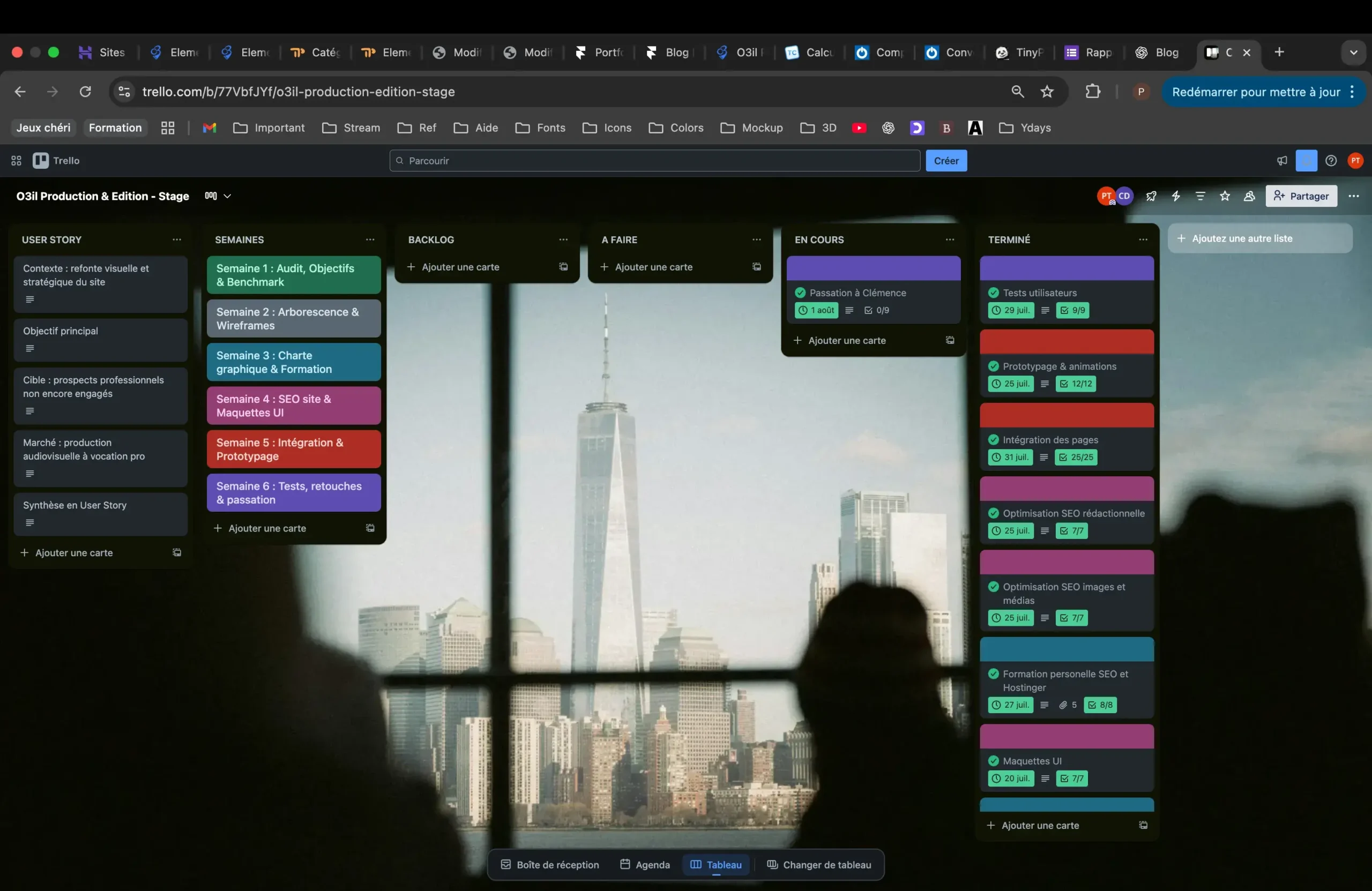The height and width of the screenshot is (891, 1372).
Task: Click the PT avatar in the top bar
Action: [1356, 161]
